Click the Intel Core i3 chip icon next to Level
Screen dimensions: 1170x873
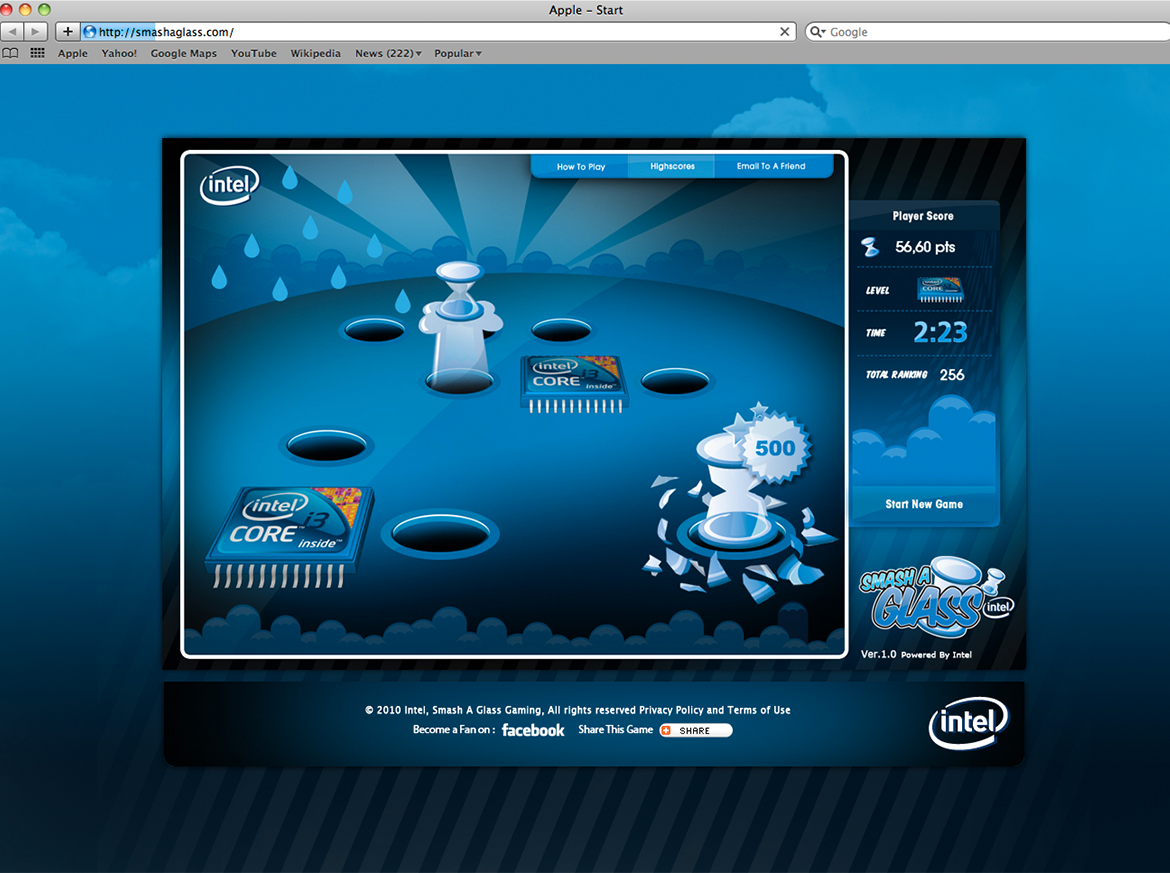pos(940,290)
